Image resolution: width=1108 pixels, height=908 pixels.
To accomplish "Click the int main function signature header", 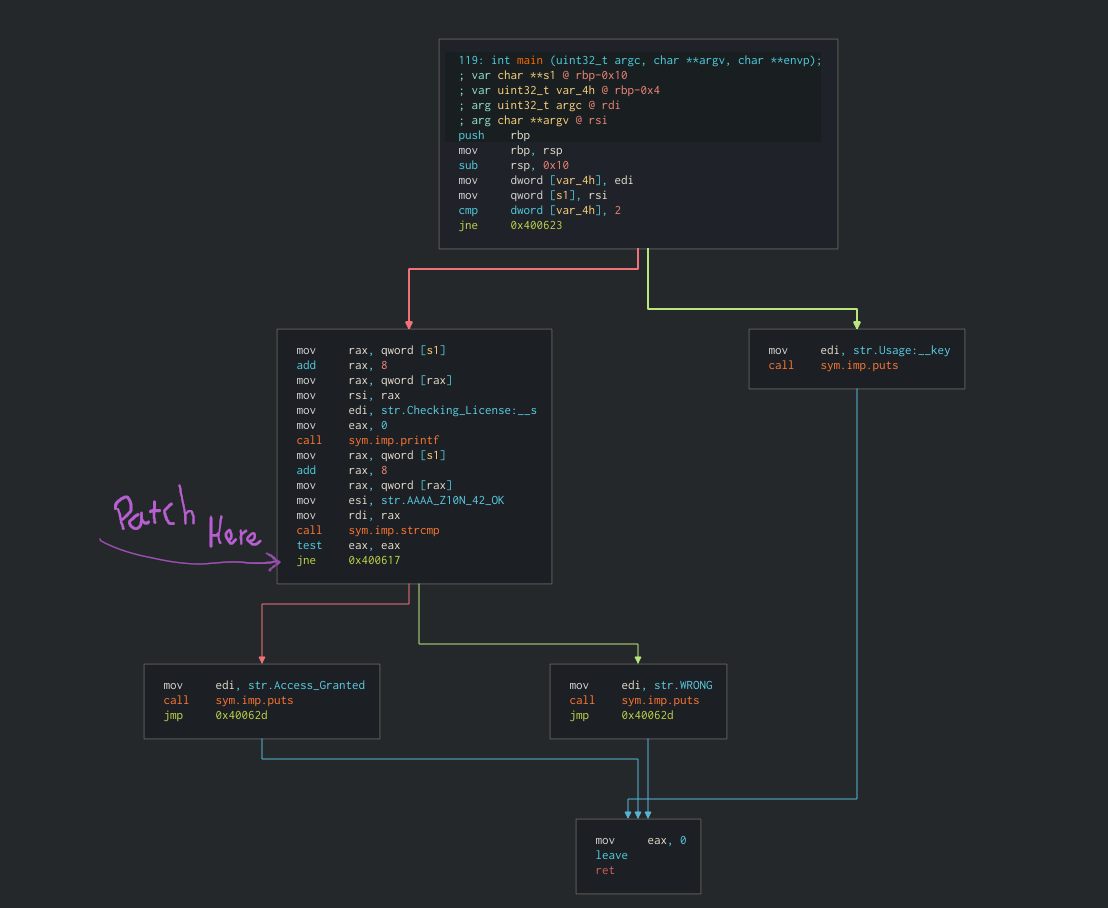I will [639, 60].
